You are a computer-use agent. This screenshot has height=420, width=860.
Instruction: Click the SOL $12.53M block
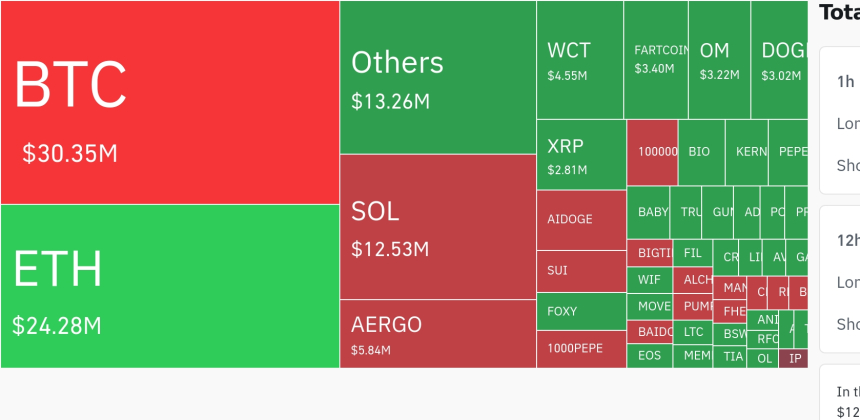pyautogui.click(x=438, y=226)
